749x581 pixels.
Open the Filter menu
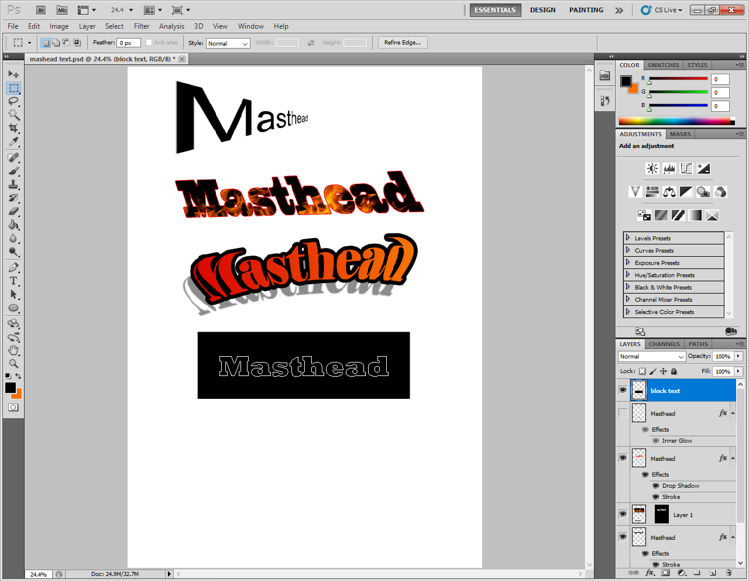(141, 26)
